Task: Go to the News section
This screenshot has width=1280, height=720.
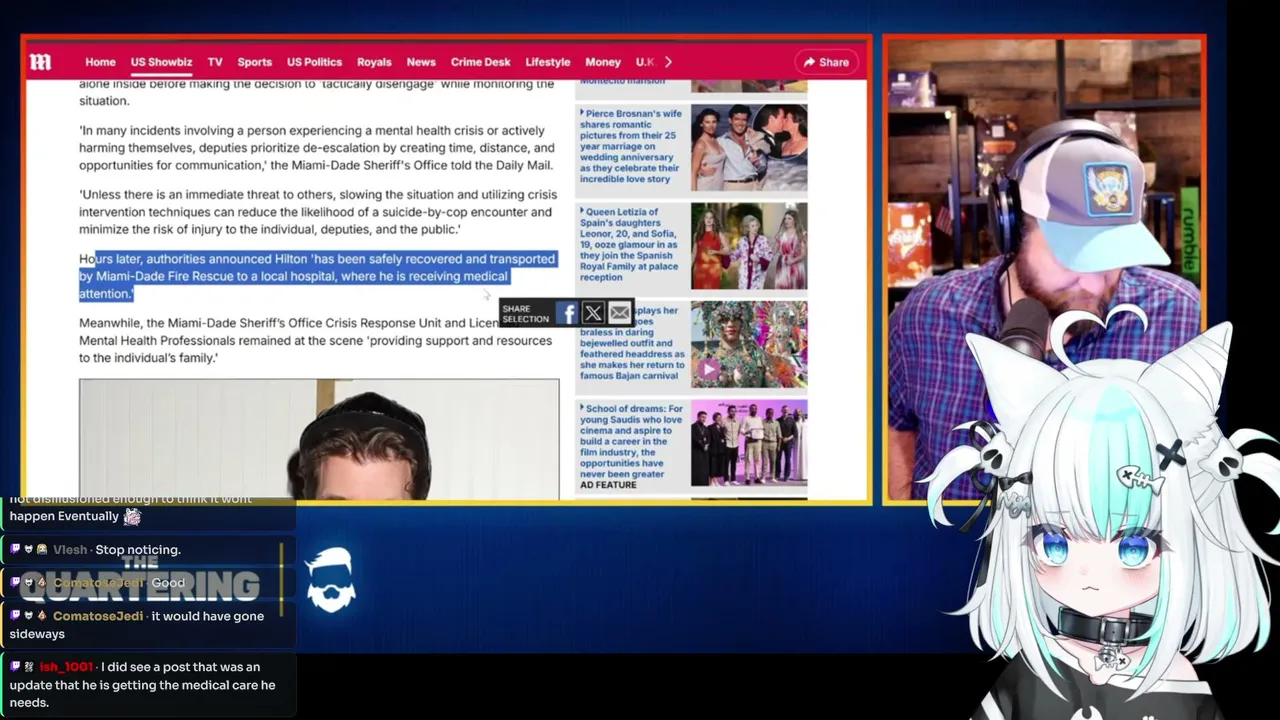Action: (x=421, y=62)
